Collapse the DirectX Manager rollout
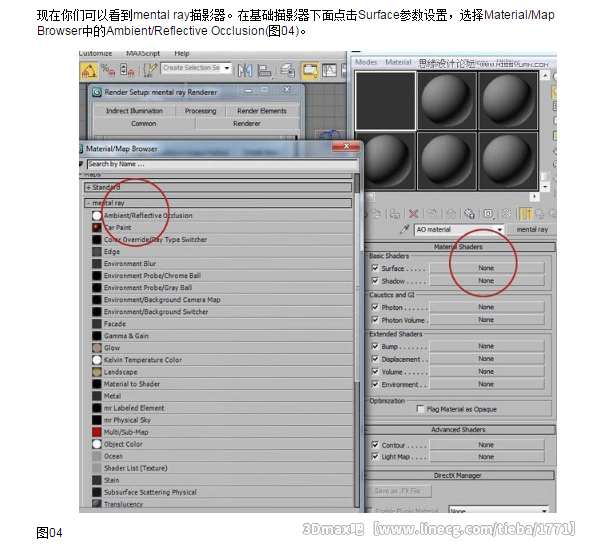Image resolution: width=615 pixels, height=548 pixels. point(458,475)
